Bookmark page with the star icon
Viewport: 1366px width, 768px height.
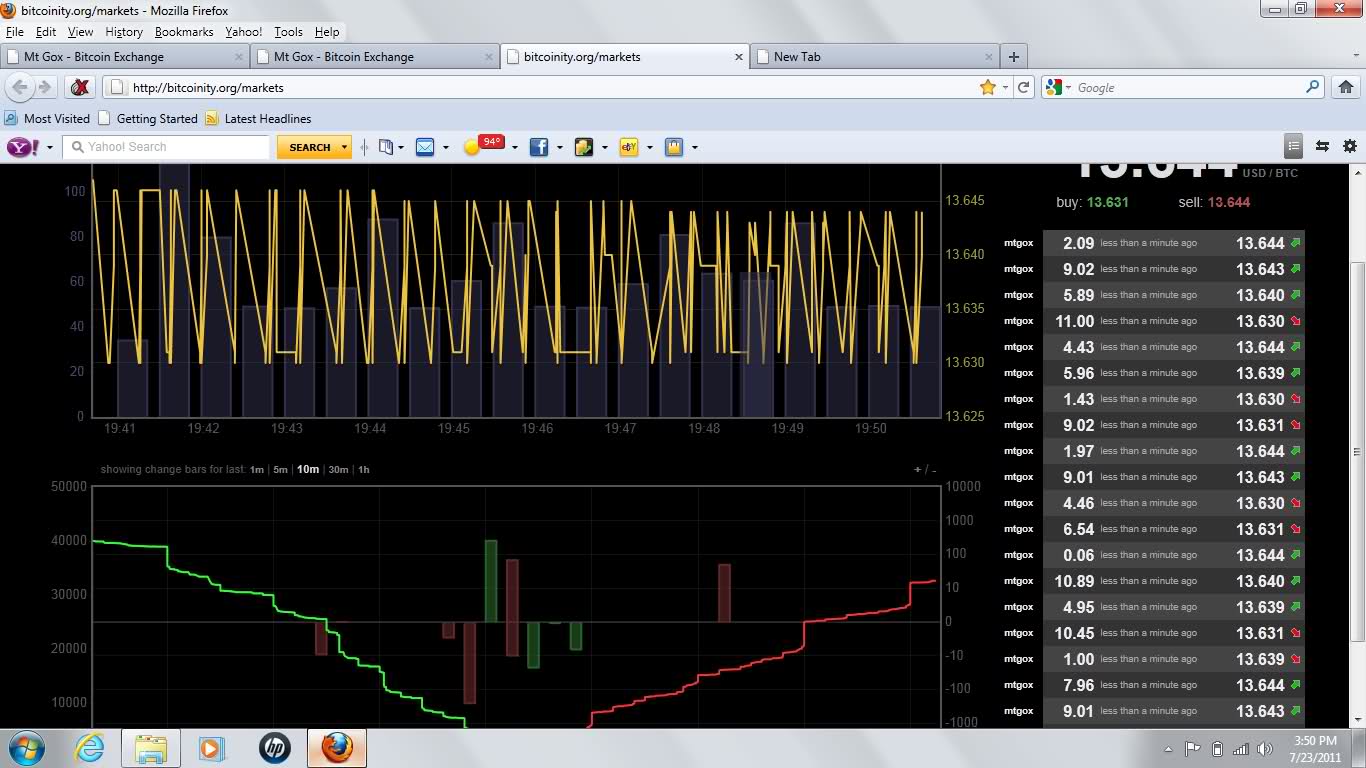988,88
